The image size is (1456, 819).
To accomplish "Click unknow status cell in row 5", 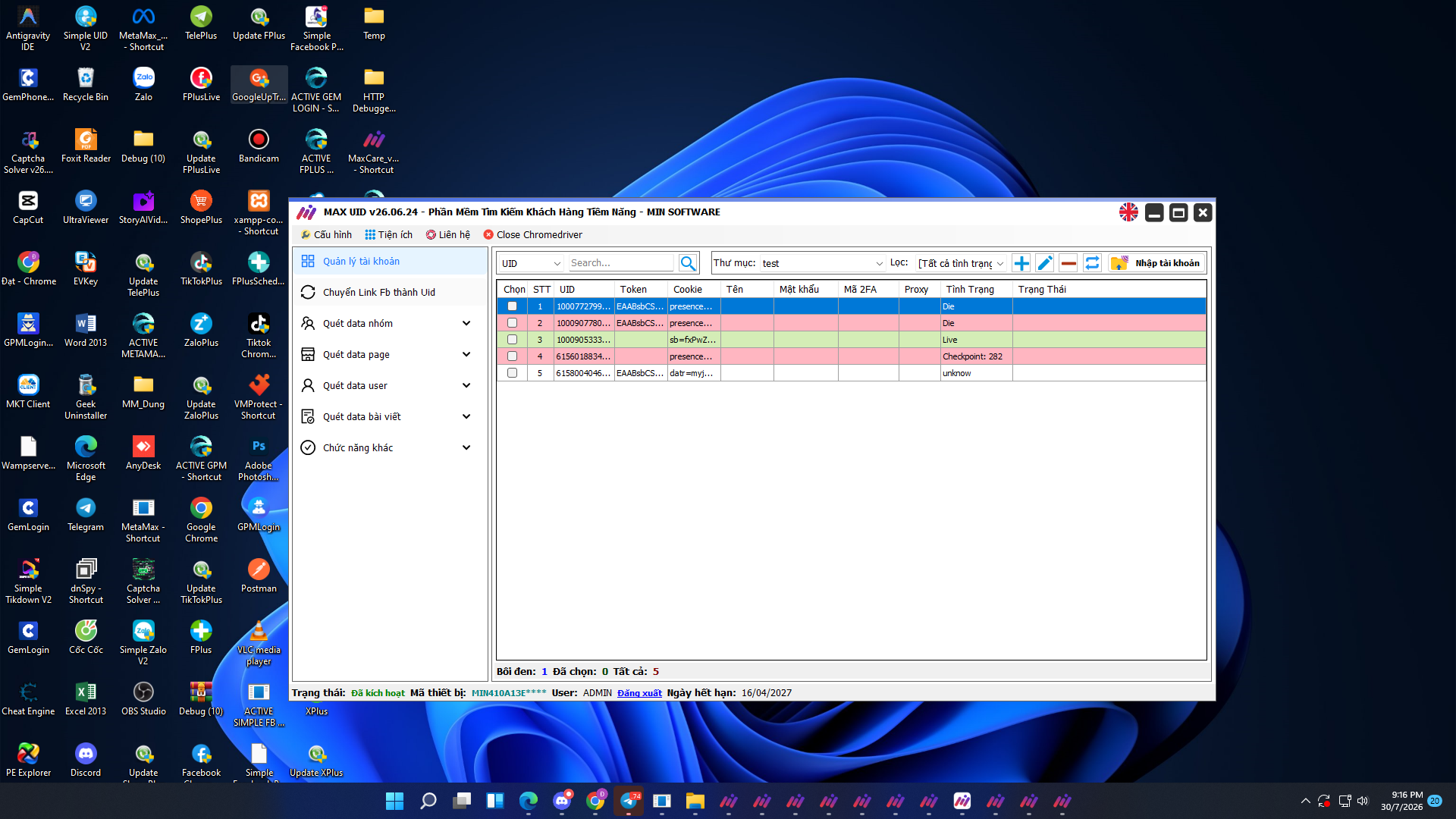I will click(976, 373).
